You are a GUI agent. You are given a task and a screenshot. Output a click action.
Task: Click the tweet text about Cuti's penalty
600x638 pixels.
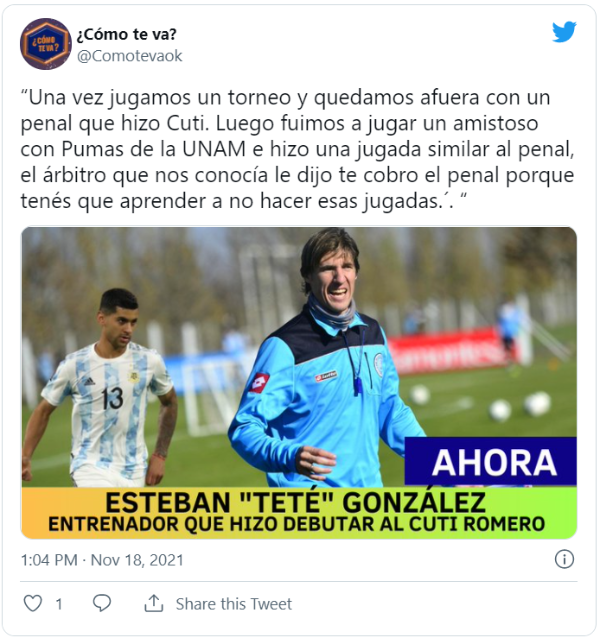coord(297,149)
